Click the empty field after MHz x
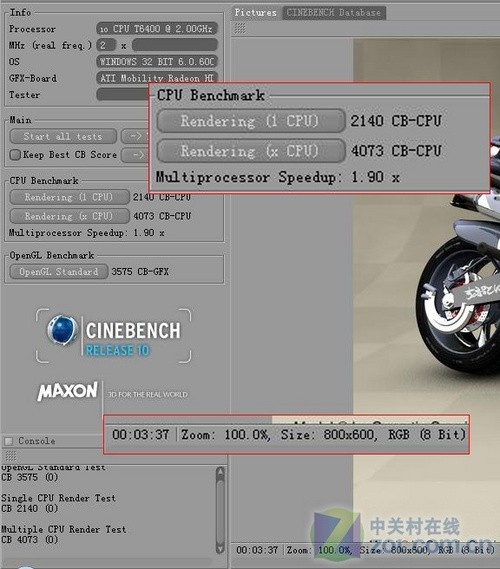 click(x=175, y=45)
